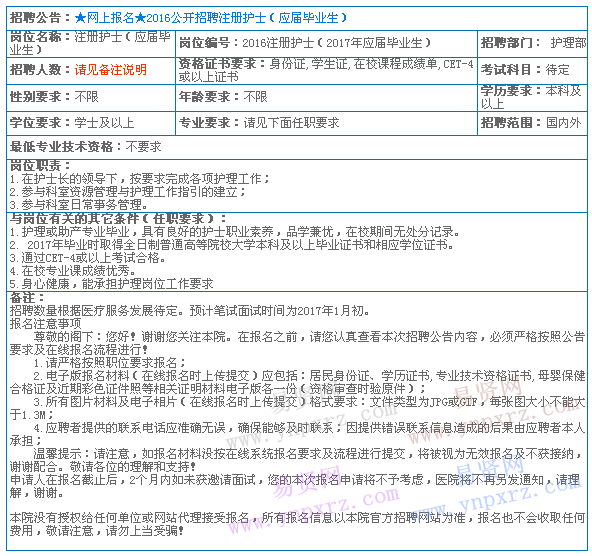Click the 性别要求 不限 cell
This screenshot has height=556, width=592.
tap(91, 97)
